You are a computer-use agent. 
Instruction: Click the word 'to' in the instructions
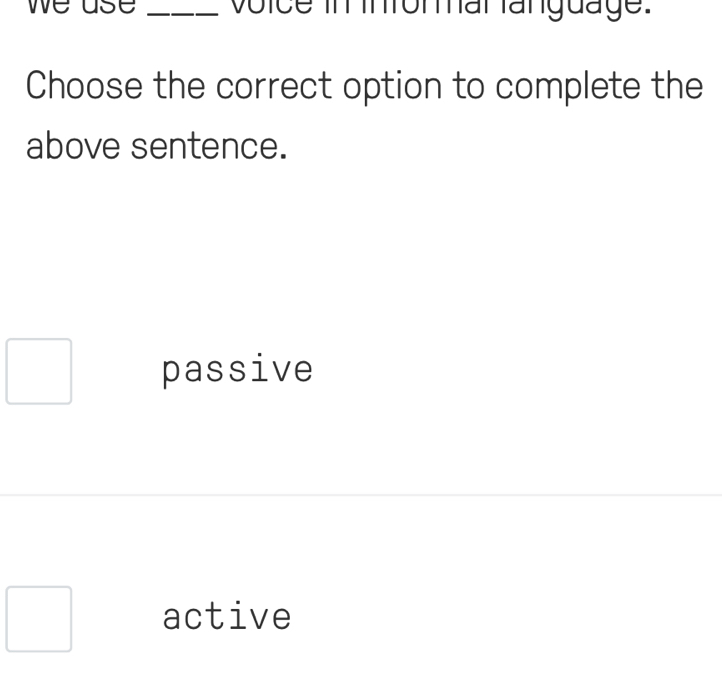point(467,87)
